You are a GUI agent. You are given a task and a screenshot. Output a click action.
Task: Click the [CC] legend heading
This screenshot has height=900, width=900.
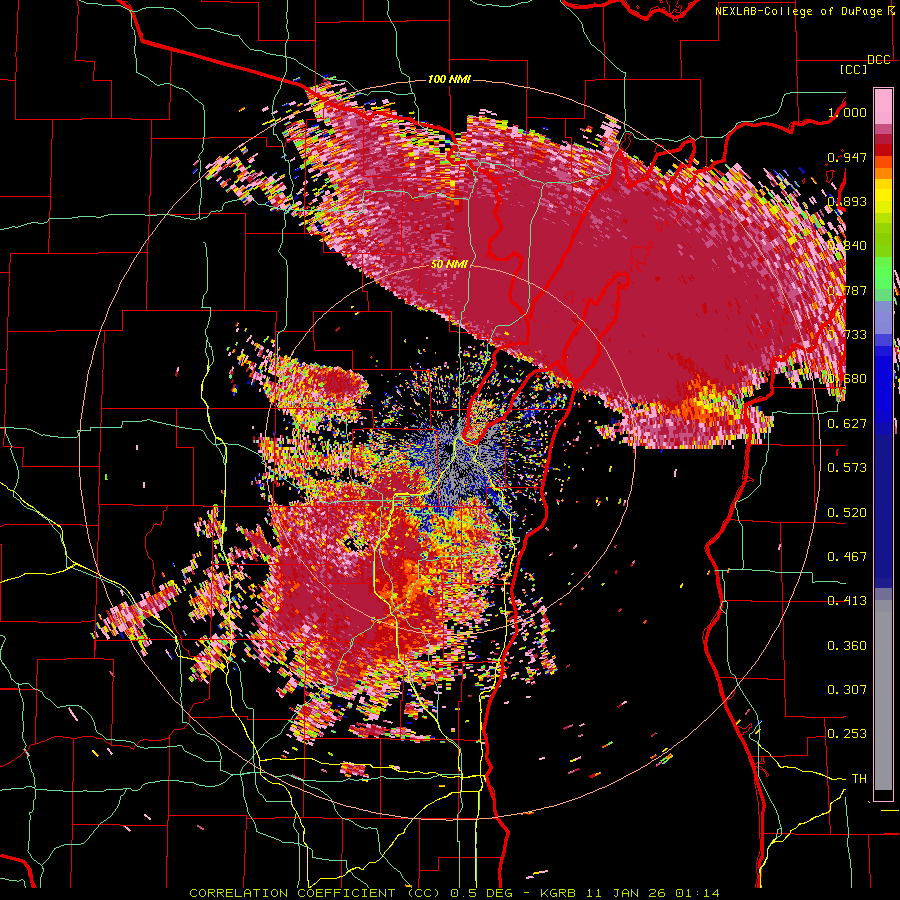853,69
